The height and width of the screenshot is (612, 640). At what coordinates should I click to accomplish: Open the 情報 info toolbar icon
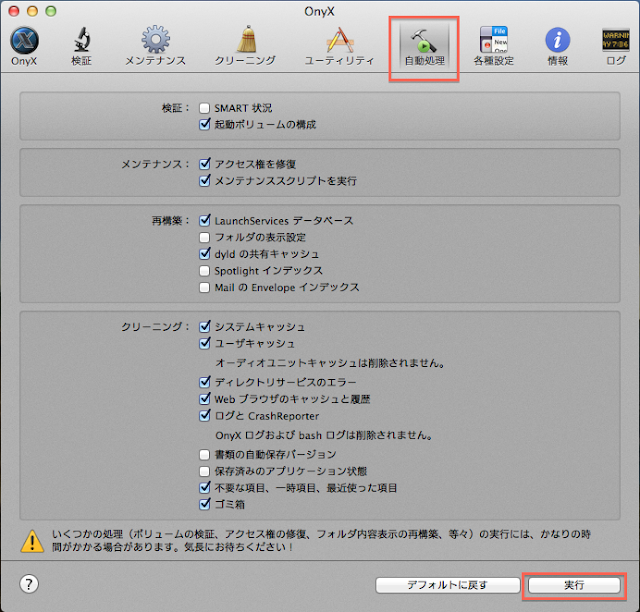(558, 46)
